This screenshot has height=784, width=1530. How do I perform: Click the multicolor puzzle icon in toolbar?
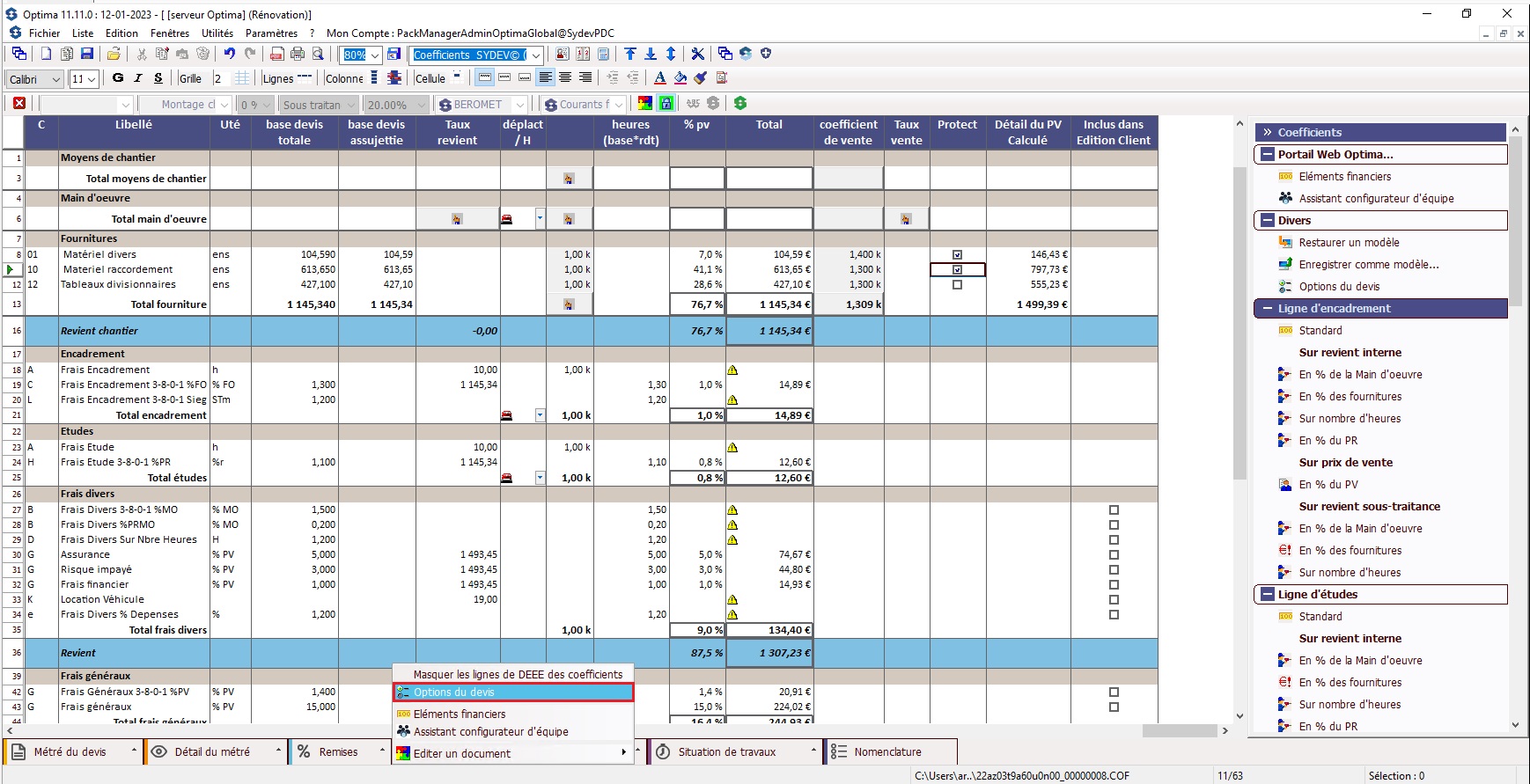[645, 103]
